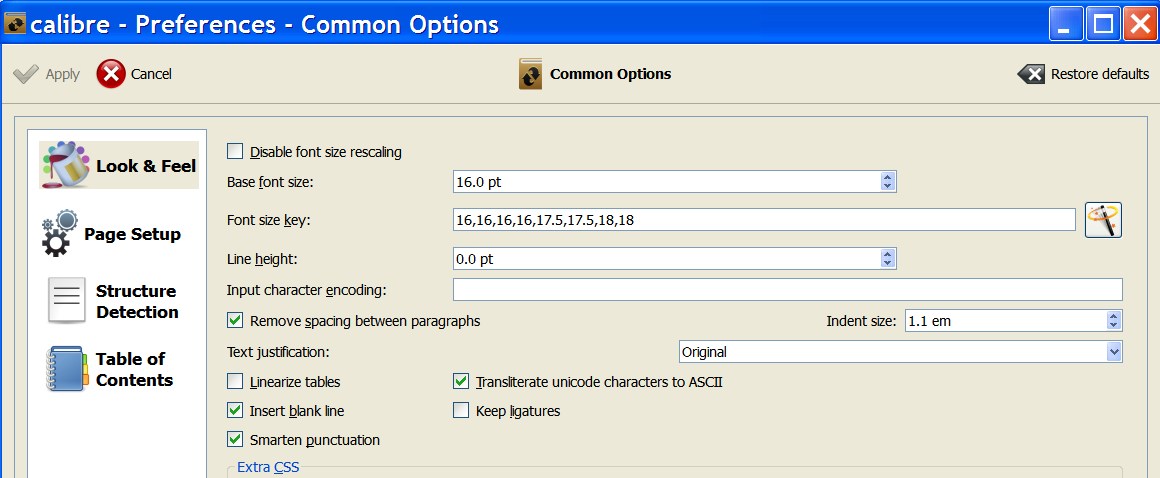Click the Line height spinner arrows
This screenshot has height=478, width=1160.
(x=887, y=259)
